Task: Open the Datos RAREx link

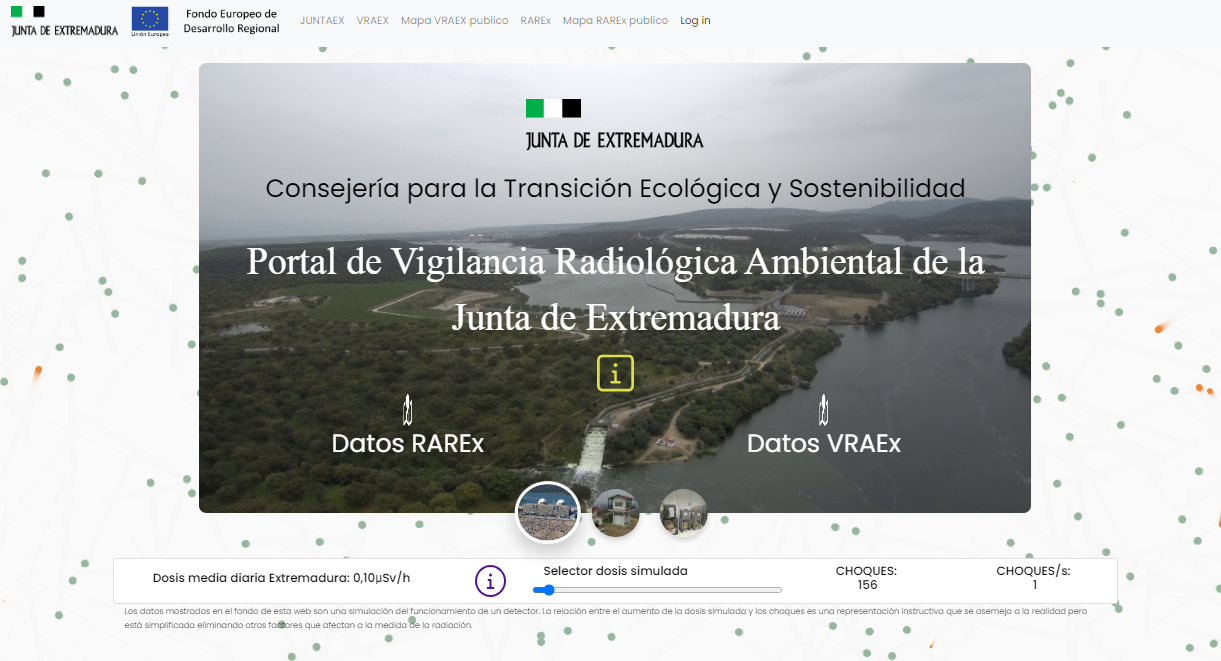Action: click(408, 443)
